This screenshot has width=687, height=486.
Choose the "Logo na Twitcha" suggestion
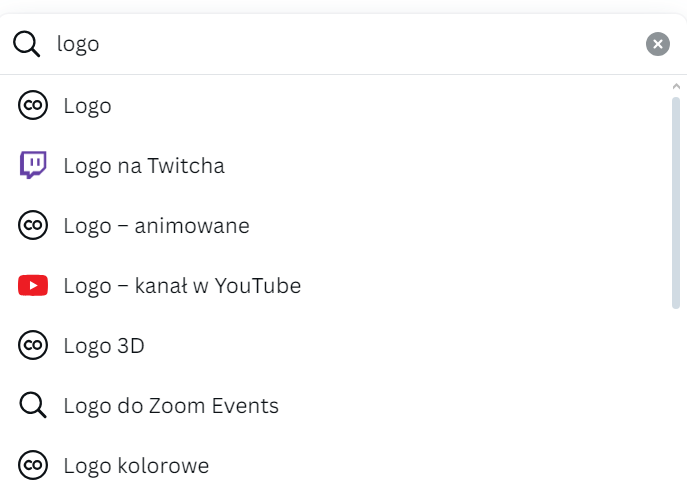144,166
